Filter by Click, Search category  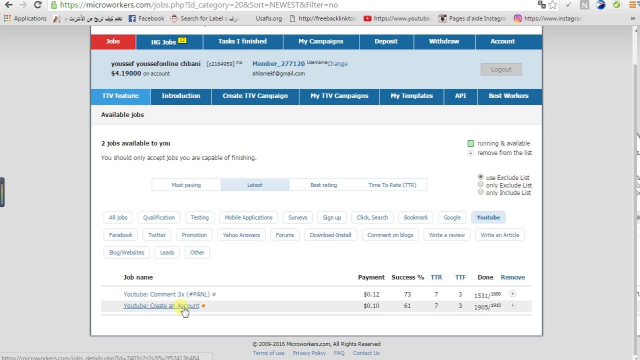pos(372,218)
